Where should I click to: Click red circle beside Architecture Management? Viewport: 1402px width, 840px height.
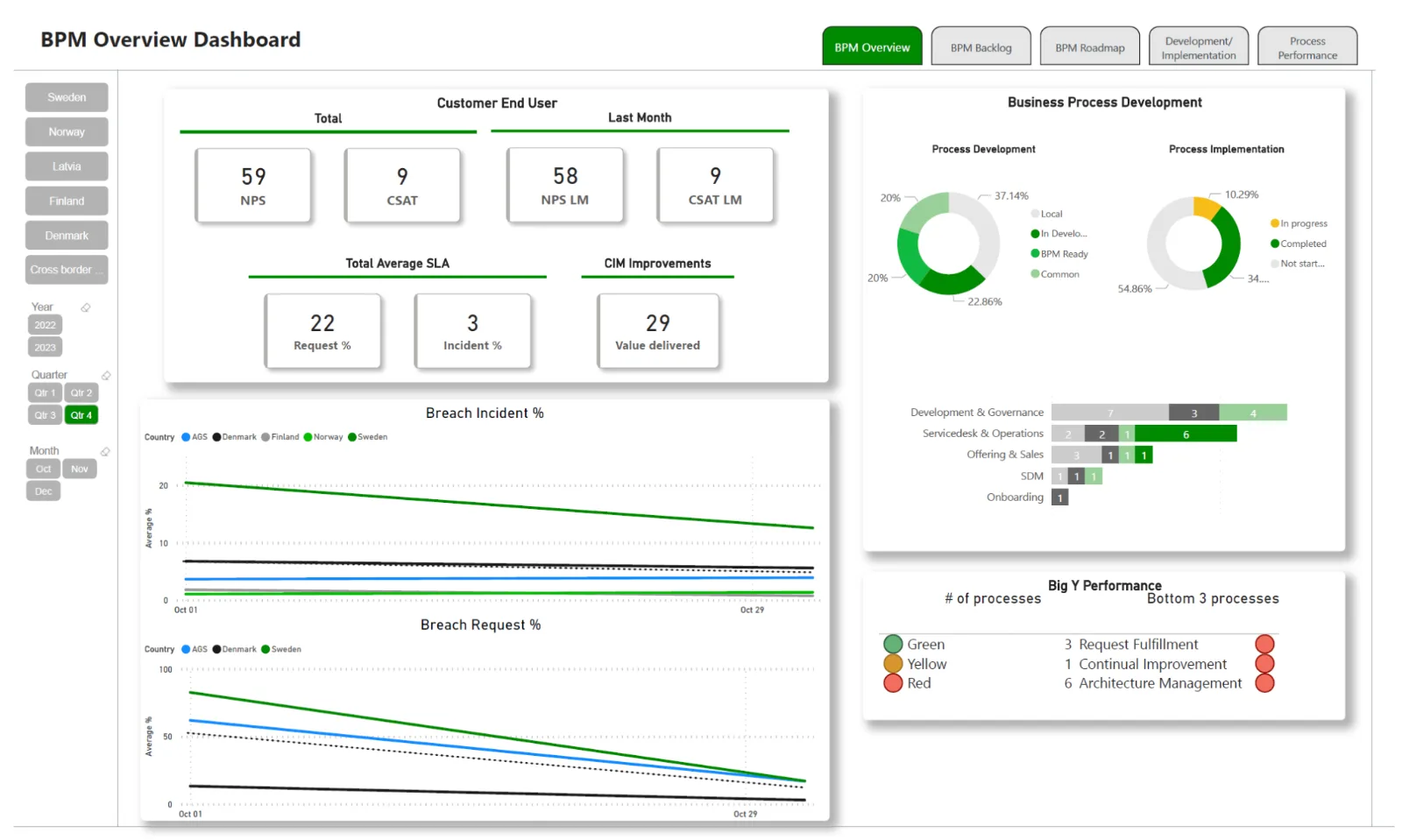point(1264,683)
